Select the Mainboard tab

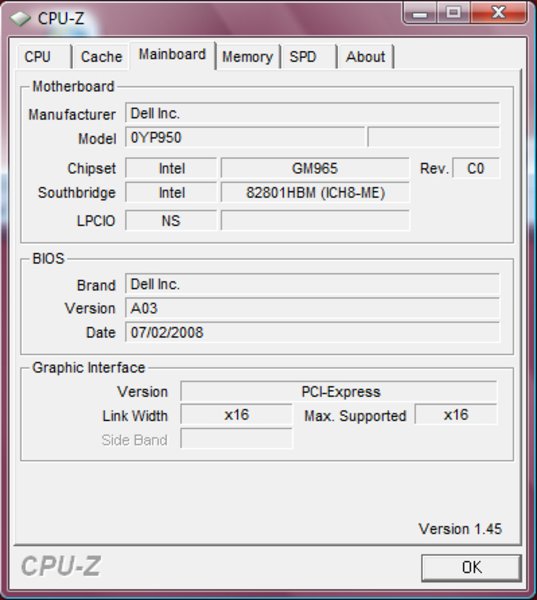[173, 55]
